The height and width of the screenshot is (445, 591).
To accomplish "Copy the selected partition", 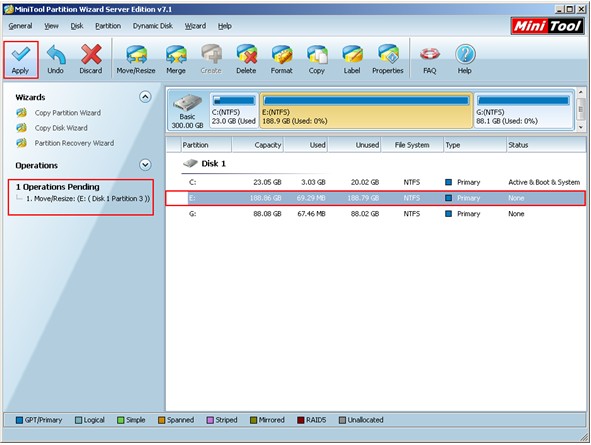I will (x=317, y=60).
